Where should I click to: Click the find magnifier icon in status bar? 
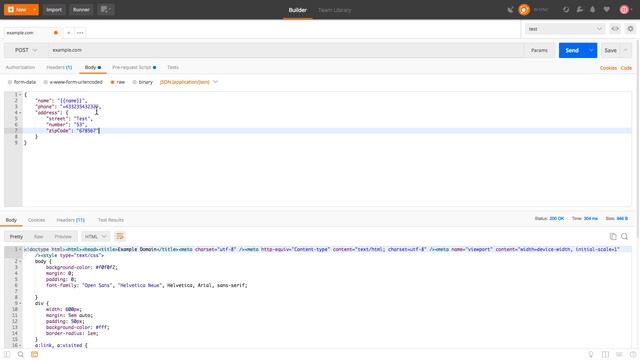coord(20,354)
